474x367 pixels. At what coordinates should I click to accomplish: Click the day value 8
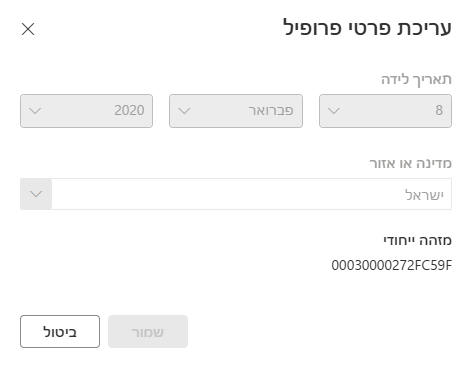point(439,110)
